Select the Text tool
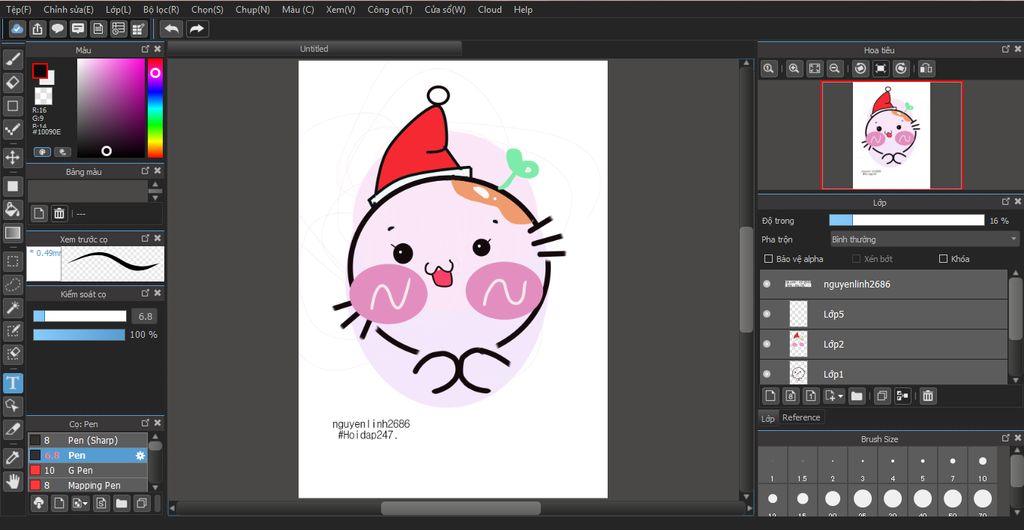 [x=12, y=382]
